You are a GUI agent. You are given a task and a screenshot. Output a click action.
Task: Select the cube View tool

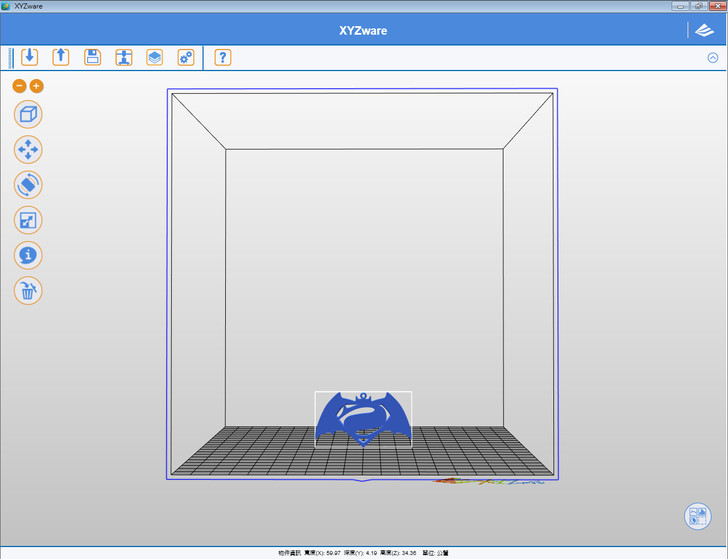[28, 114]
